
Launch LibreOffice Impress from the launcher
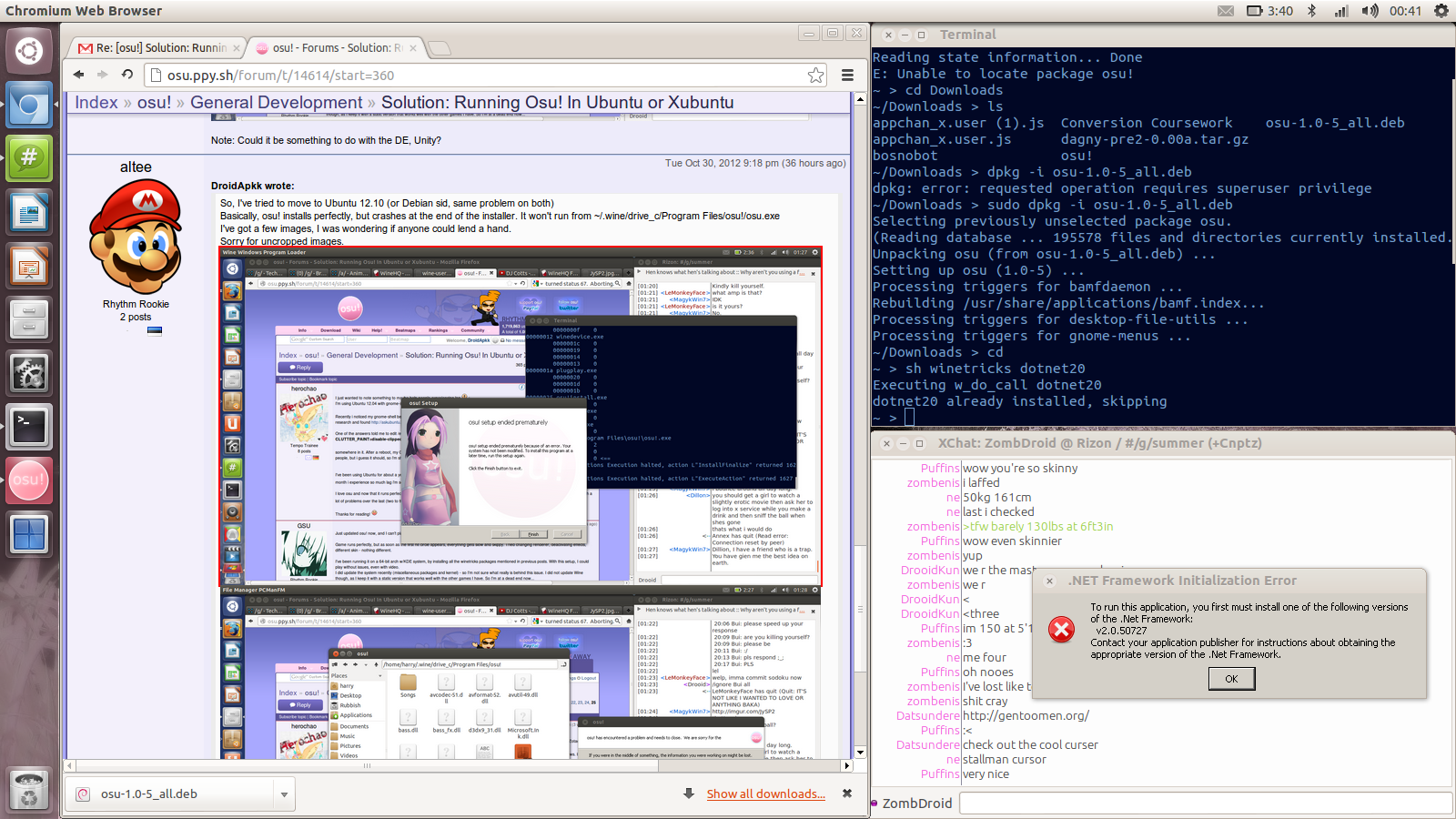click(29, 266)
